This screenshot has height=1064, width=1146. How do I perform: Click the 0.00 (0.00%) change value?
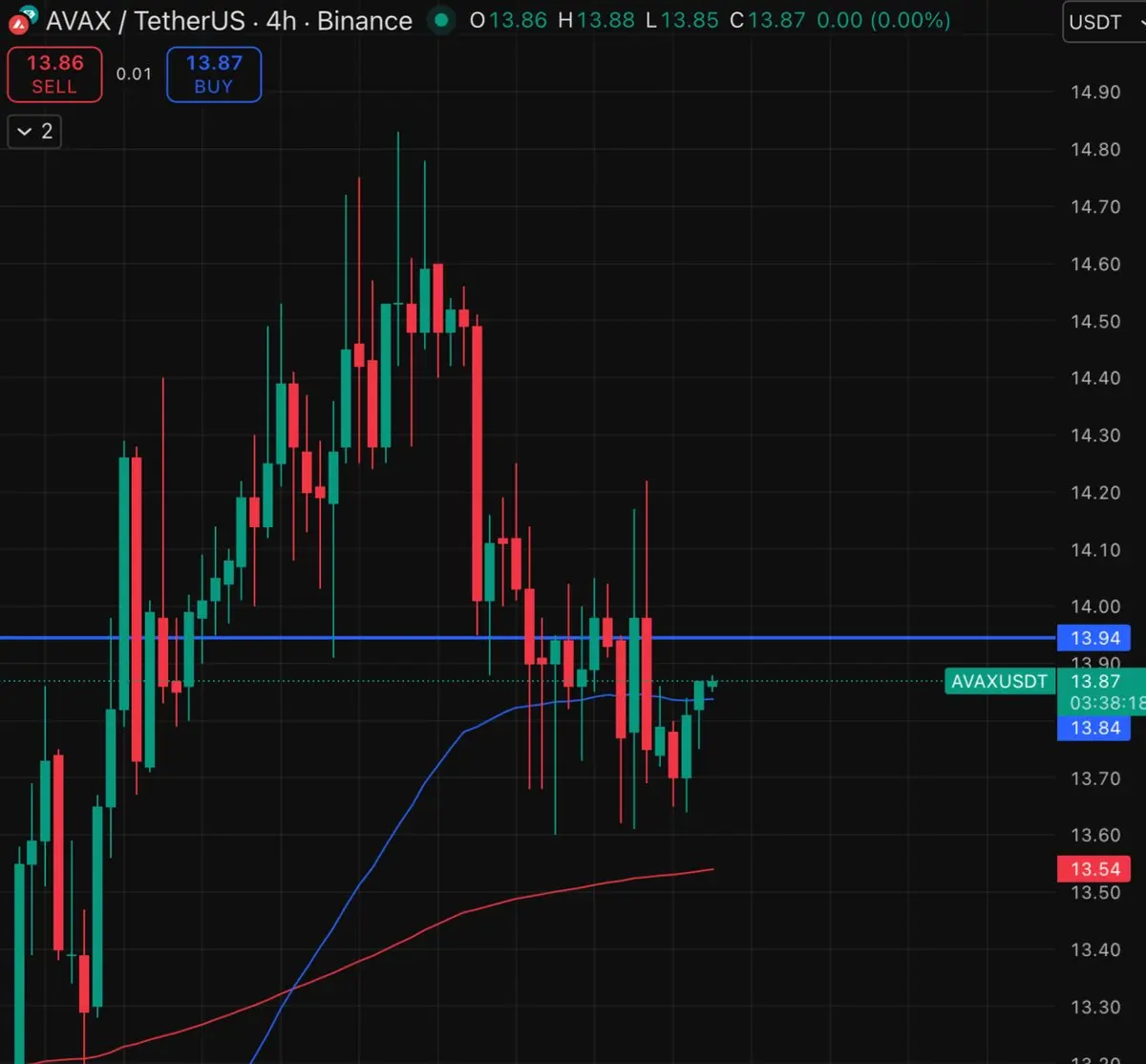883,20
